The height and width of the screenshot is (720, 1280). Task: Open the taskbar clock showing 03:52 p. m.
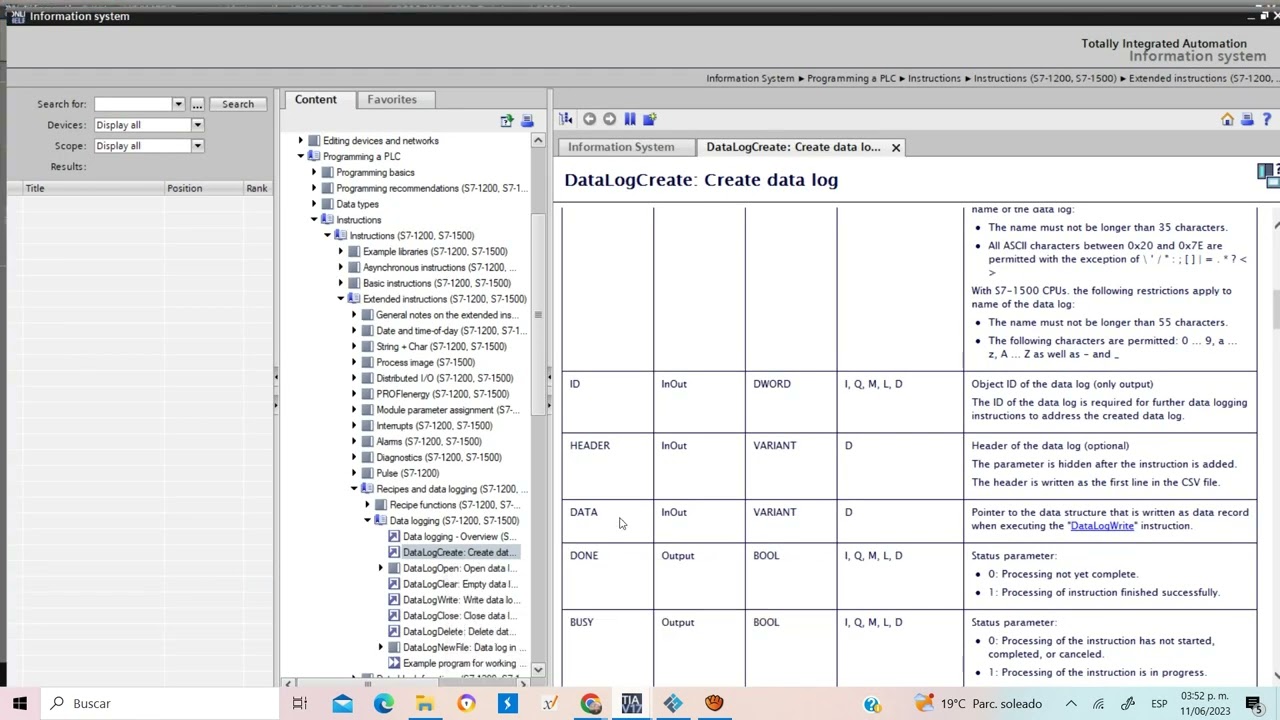point(1205,703)
